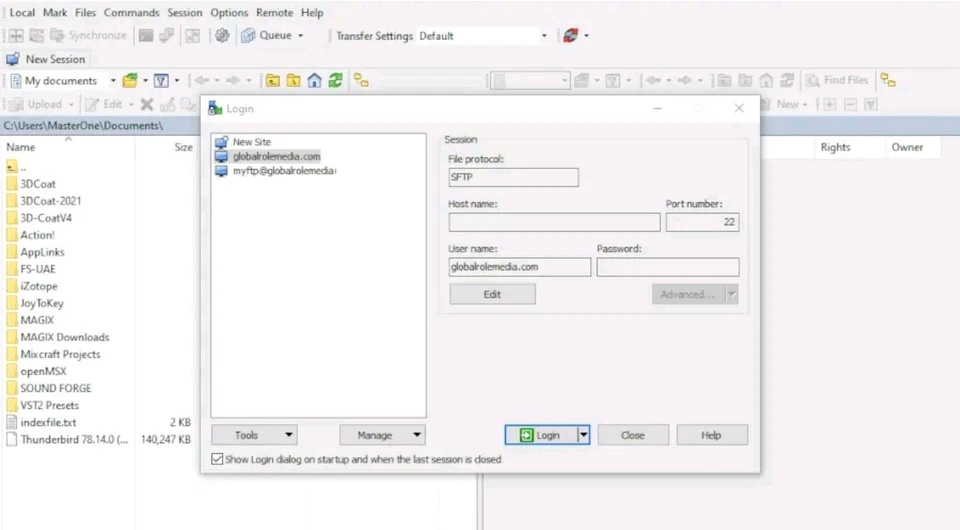Click the Select Files plus icon
This screenshot has height=530, width=960.
[x=830, y=105]
